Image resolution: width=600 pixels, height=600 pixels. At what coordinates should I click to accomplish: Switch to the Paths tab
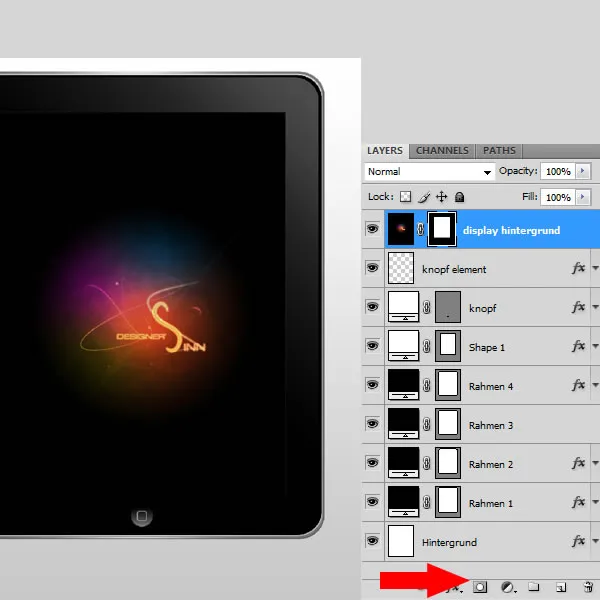coord(499,151)
